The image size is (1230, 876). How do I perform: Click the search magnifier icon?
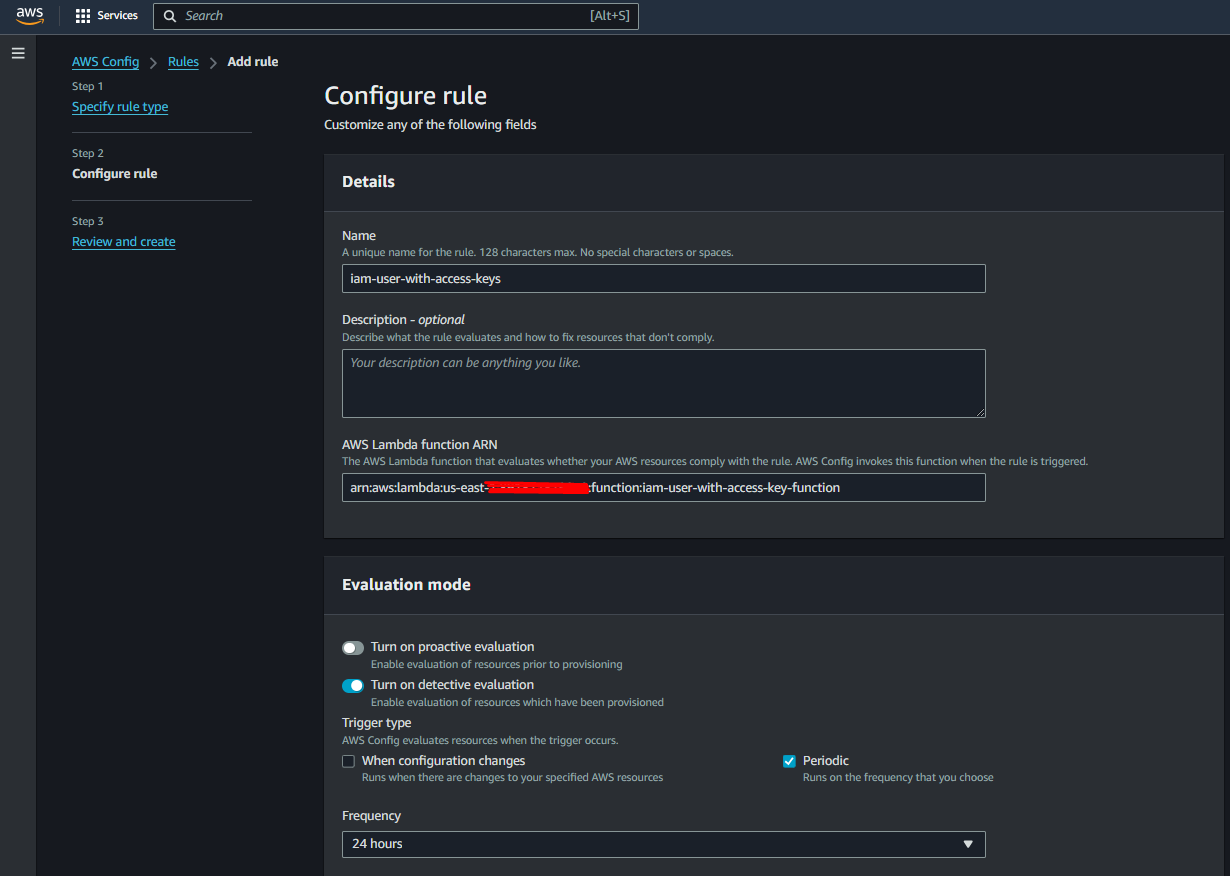(170, 16)
